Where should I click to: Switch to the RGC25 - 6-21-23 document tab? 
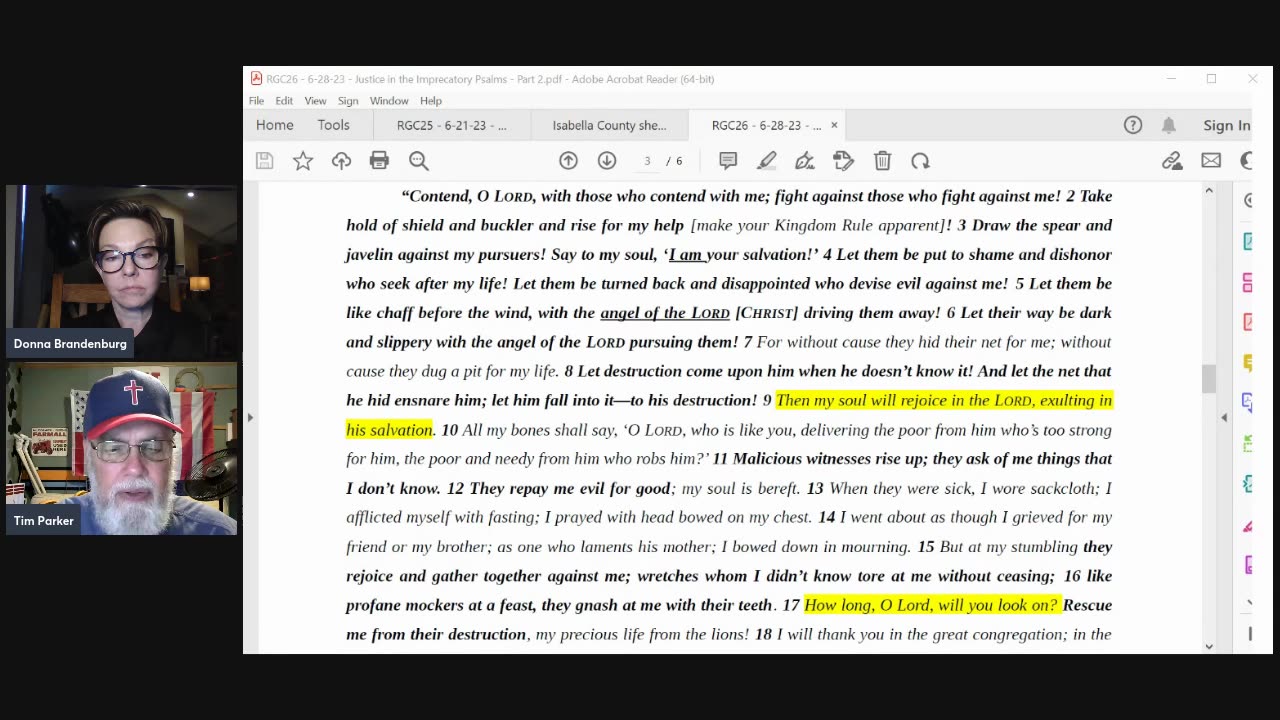coord(452,125)
